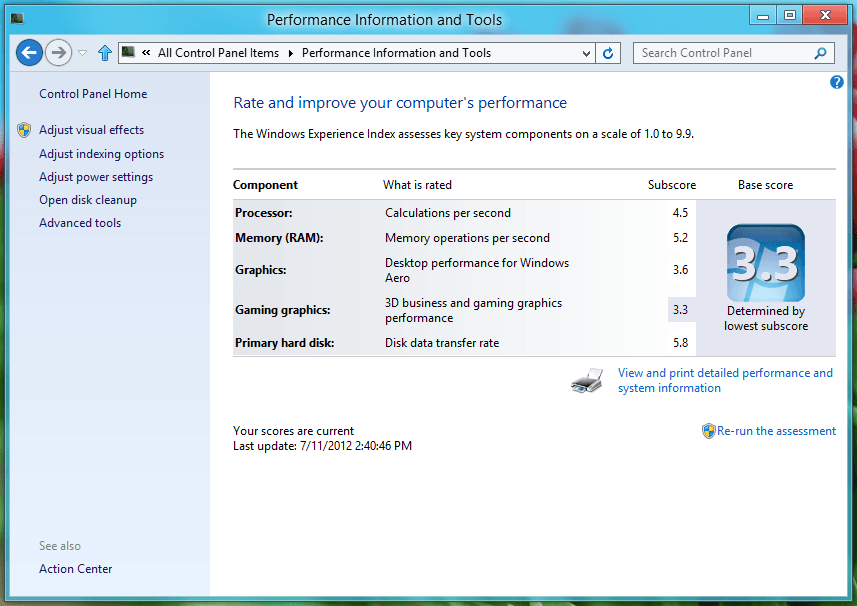Maximize the Performance Information window
The height and width of the screenshot is (606, 857).
pyautogui.click(x=790, y=15)
